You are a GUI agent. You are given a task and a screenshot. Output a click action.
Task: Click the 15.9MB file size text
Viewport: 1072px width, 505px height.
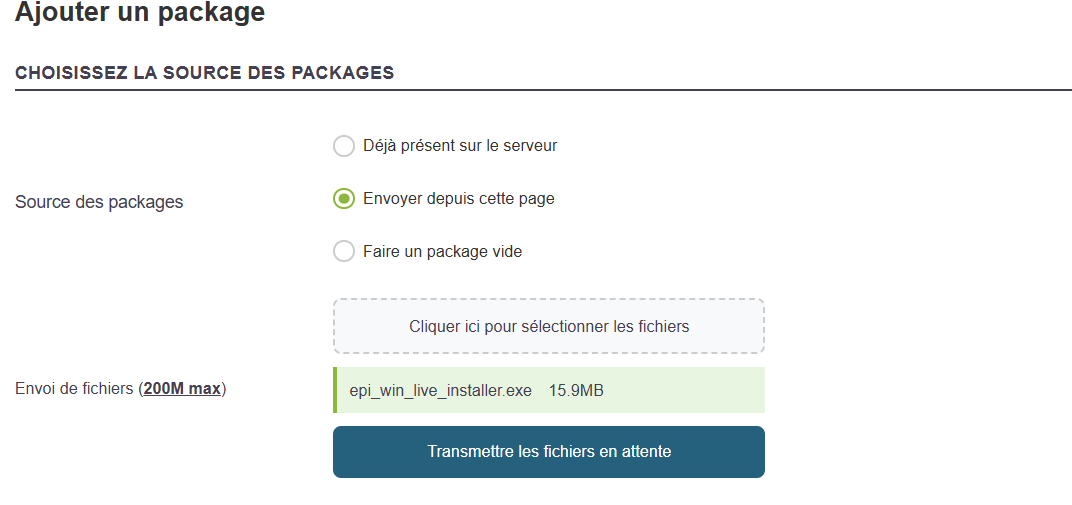tap(576, 390)
